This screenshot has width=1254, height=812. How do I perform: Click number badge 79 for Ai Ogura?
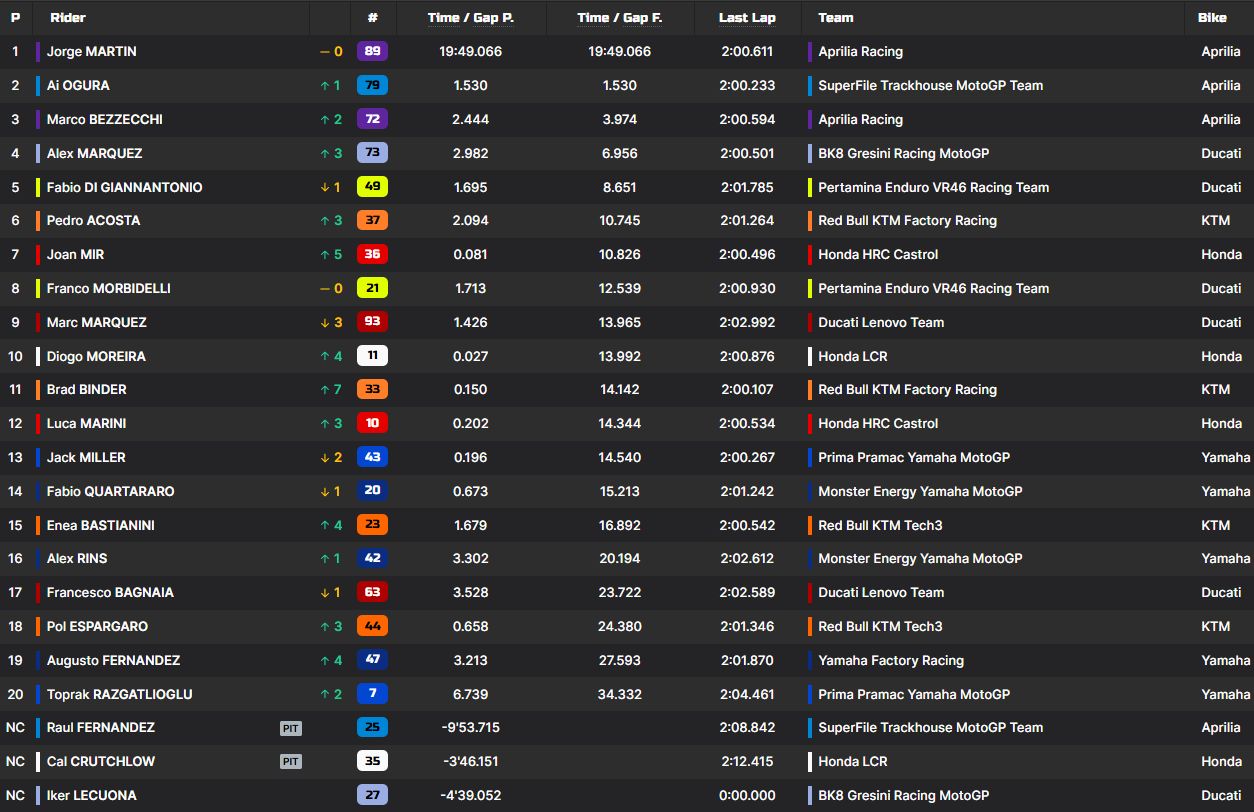[372, 85]
